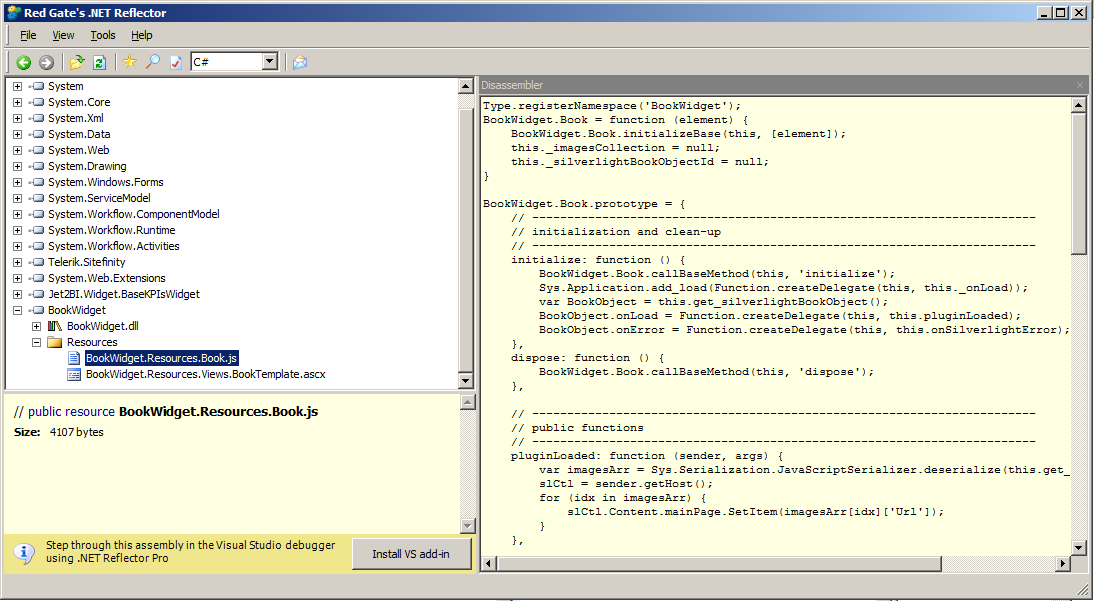The height and width of the screenshot is (601, 1094).
Task: Open the Help menu
Action: 142,35
